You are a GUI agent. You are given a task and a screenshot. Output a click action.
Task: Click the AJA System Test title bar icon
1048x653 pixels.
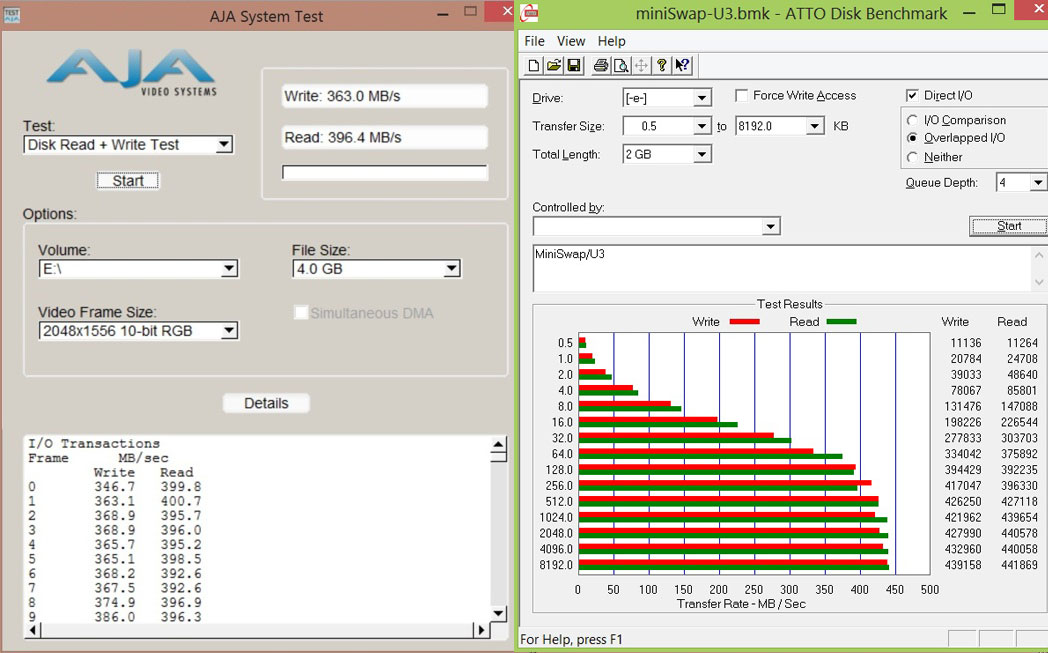coord(11,15)
